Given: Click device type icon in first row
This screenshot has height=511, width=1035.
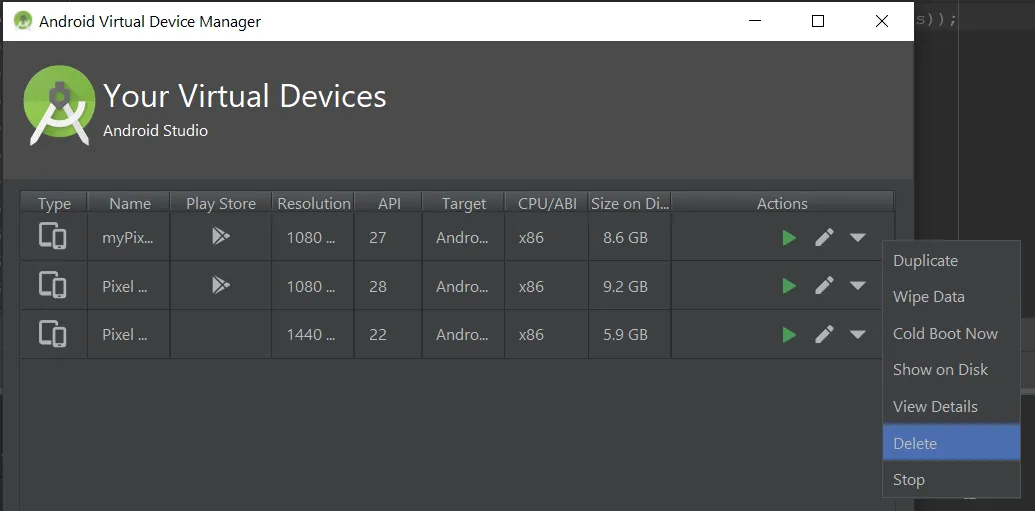Looking at the screenshot, I should point(53,238).
